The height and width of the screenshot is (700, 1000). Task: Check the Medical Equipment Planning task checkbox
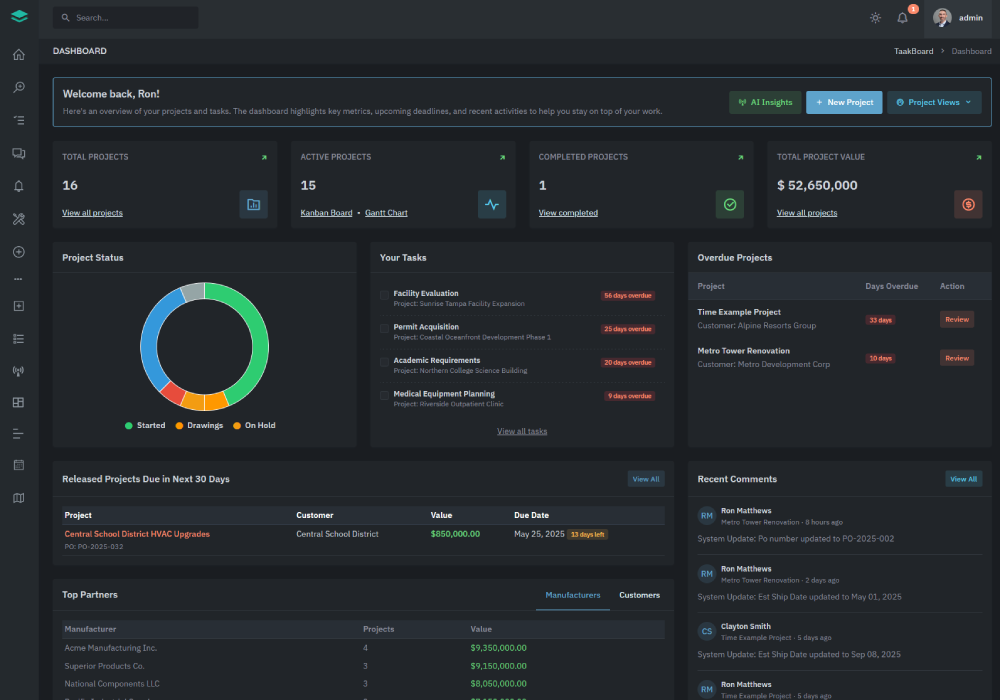coord(384,395)
